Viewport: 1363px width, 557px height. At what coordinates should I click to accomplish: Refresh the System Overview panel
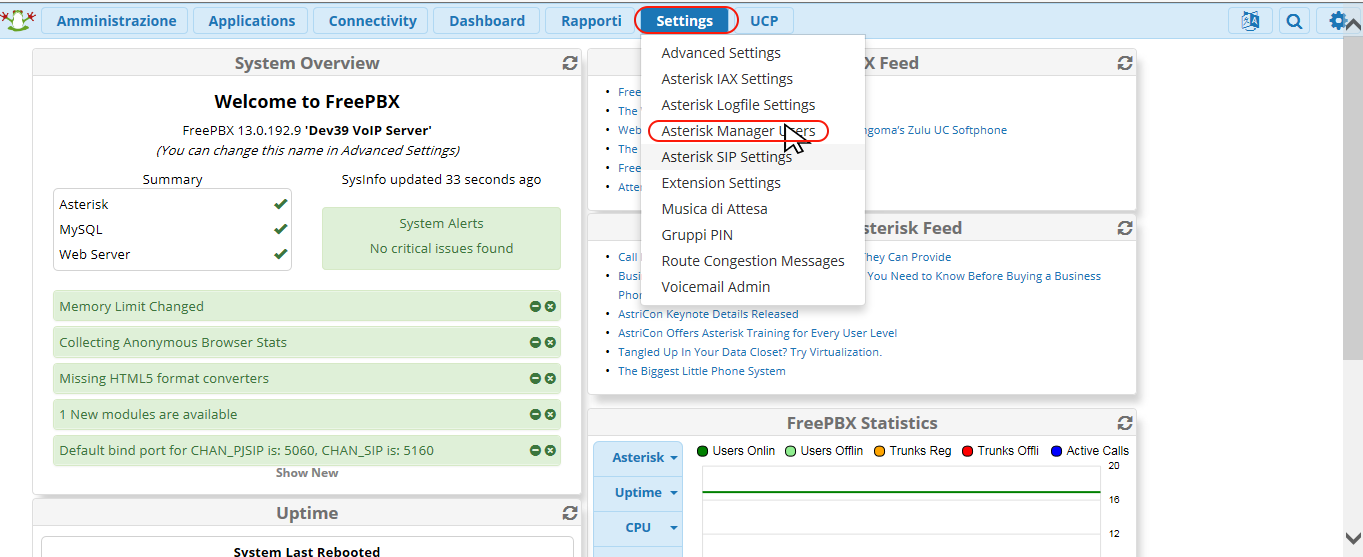tap(570, 63)
